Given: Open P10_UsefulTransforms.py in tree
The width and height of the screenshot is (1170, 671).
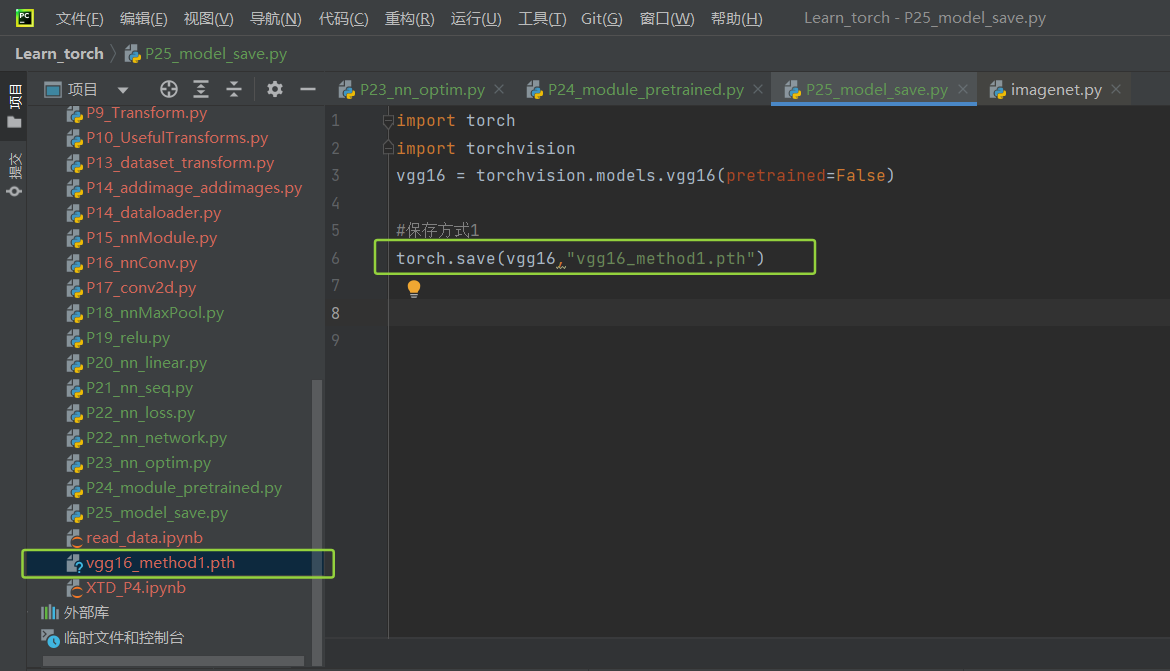Looking at the screenshot, I should click(x=177, y=138).
